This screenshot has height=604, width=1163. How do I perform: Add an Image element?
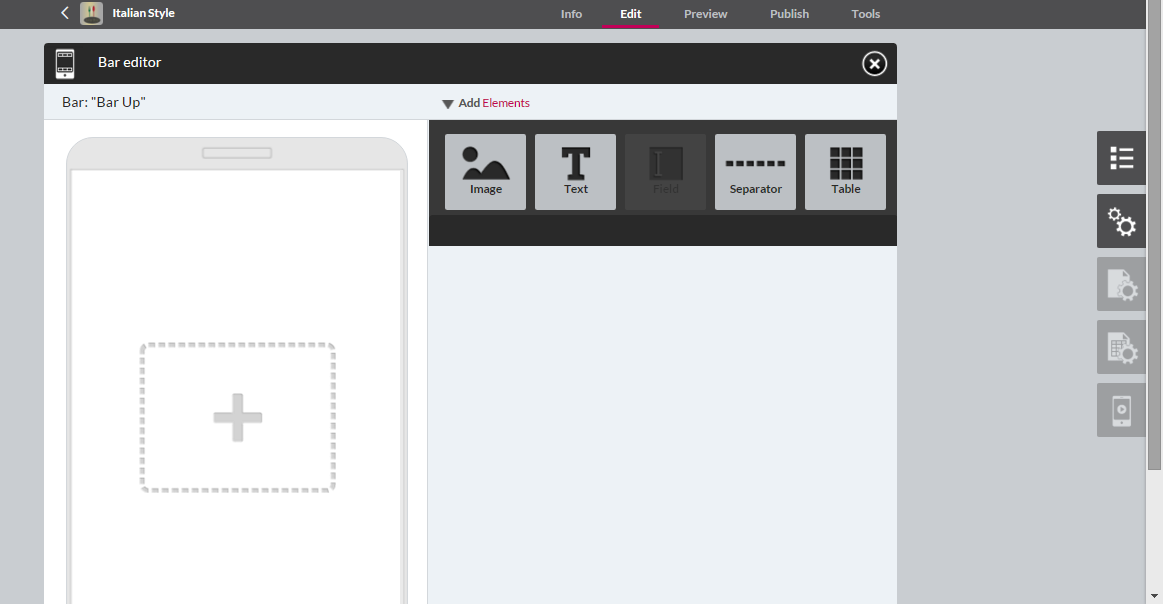485,172
